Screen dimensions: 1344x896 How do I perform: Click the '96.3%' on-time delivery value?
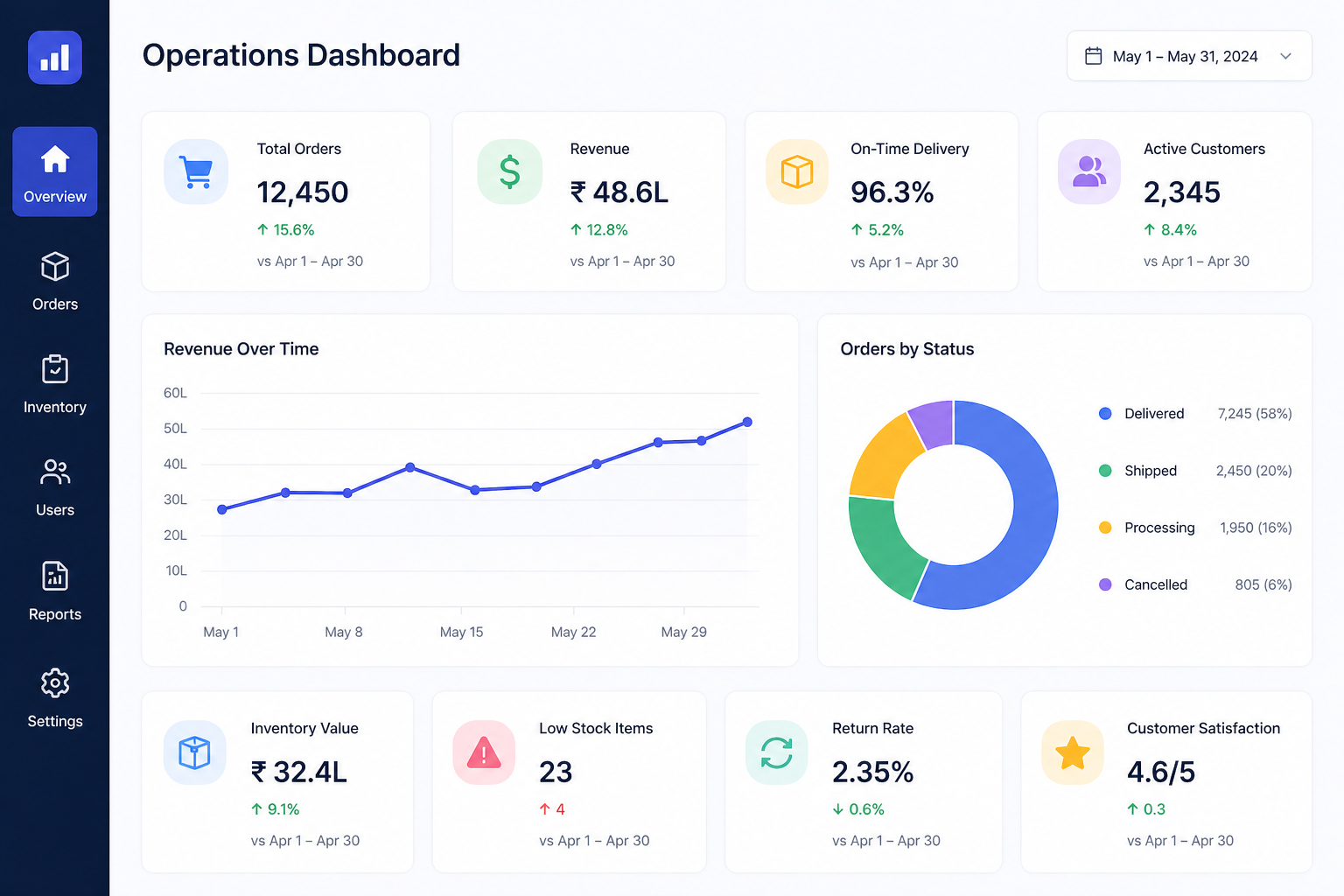point(892,192)
